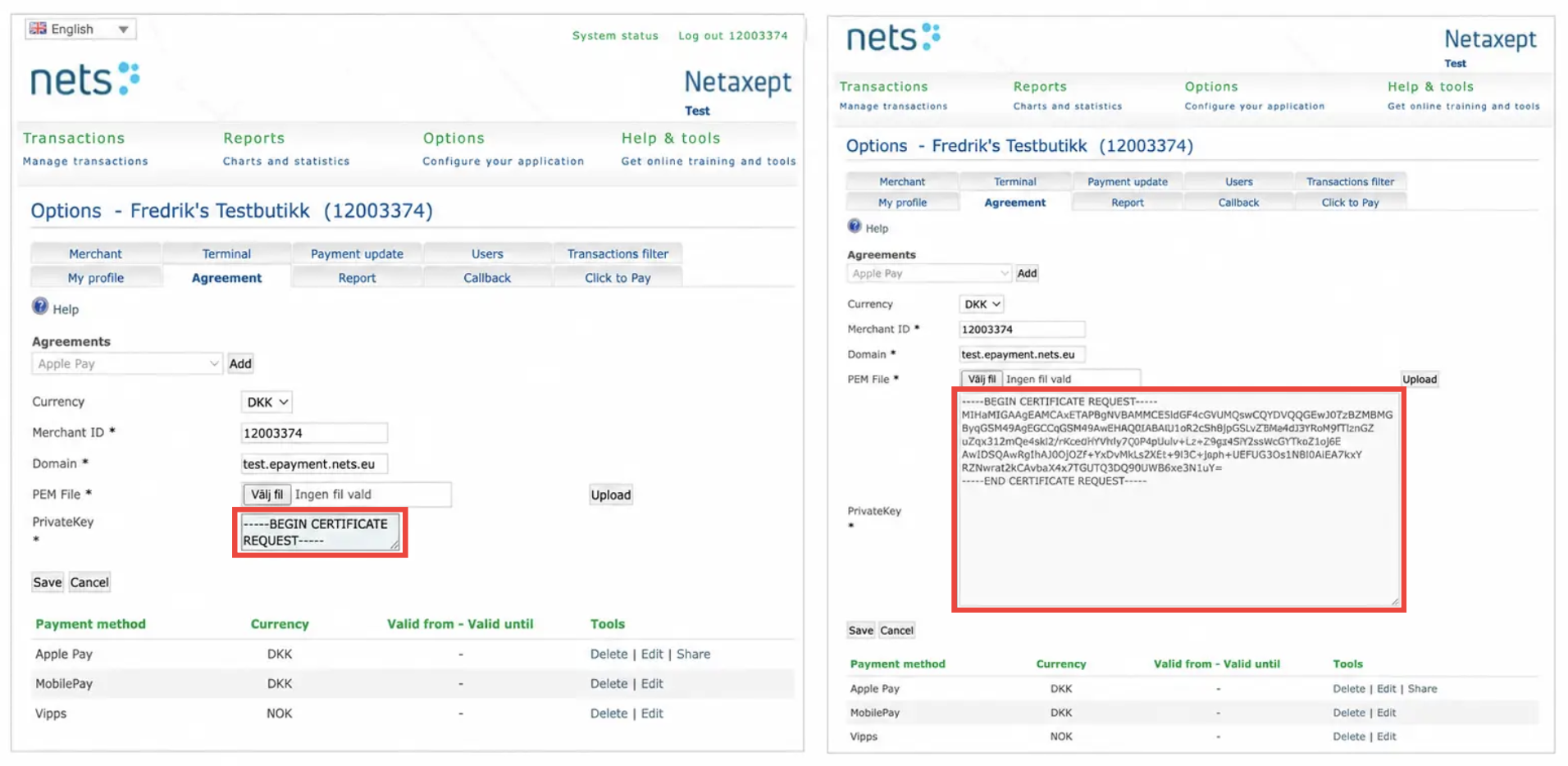Screen dimensions: 1568x766
Task: Click Cancel button in right panel
Action: 896,630
